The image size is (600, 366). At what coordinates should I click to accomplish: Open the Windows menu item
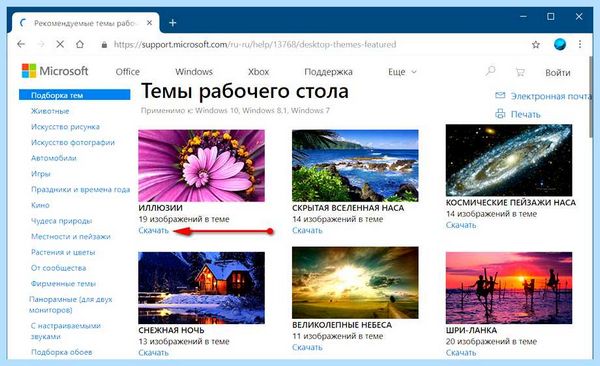194,72
